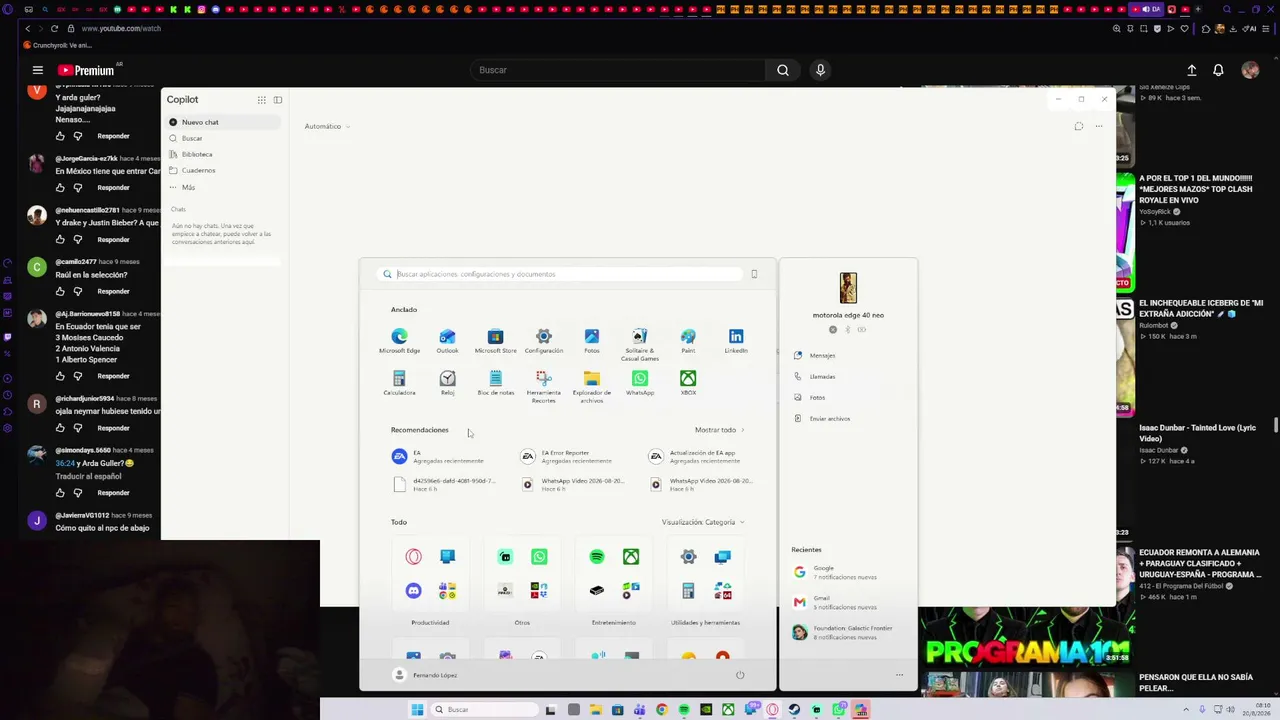This screenshot has height=720, width=1280.
Task: Launch Outlook from the Start menu
Action: coord(447,341)
